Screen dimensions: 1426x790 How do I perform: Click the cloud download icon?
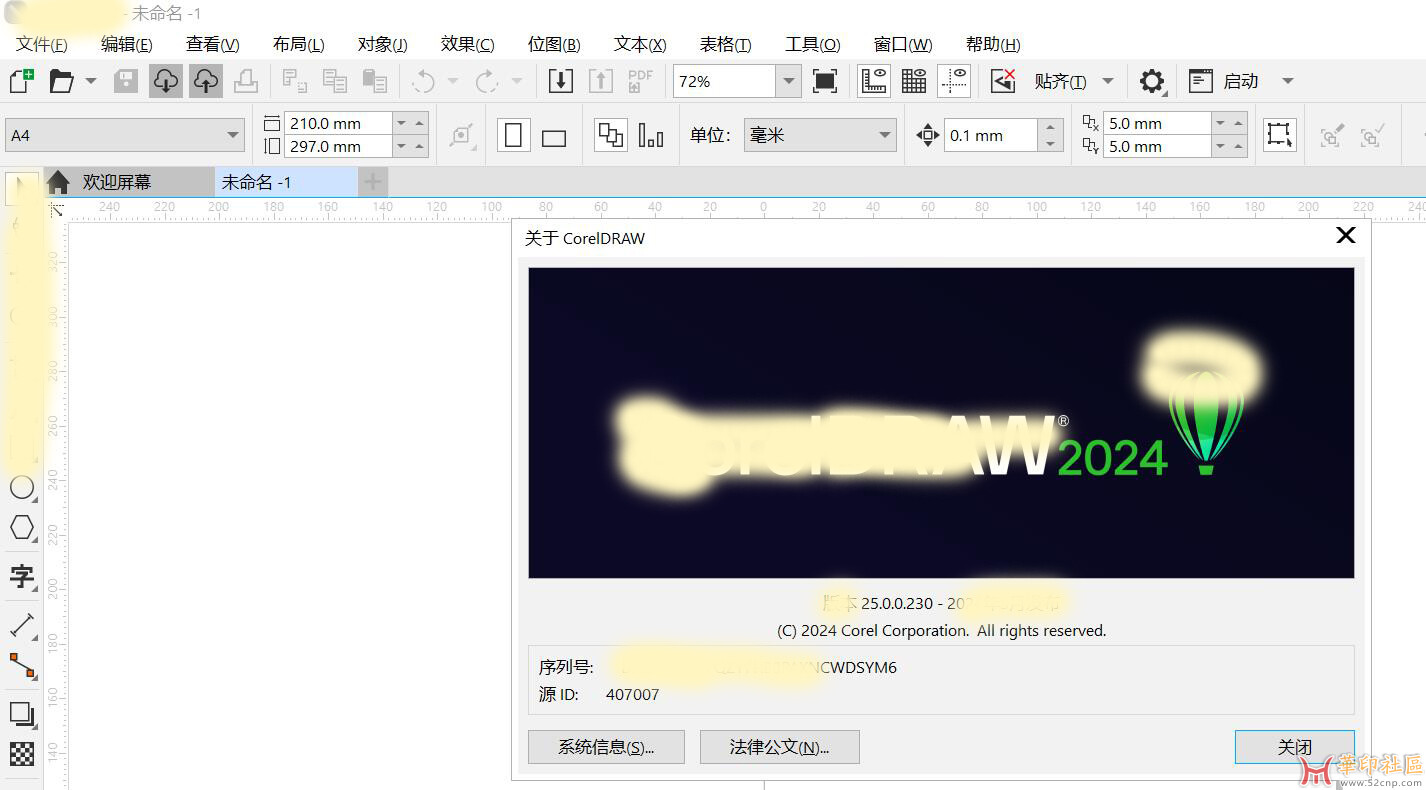pyautogui.click(x=166, y=81)
